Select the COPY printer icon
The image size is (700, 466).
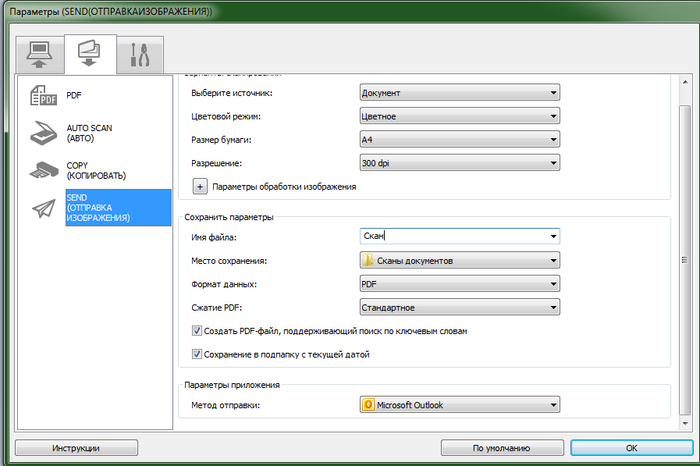point(44,170)
